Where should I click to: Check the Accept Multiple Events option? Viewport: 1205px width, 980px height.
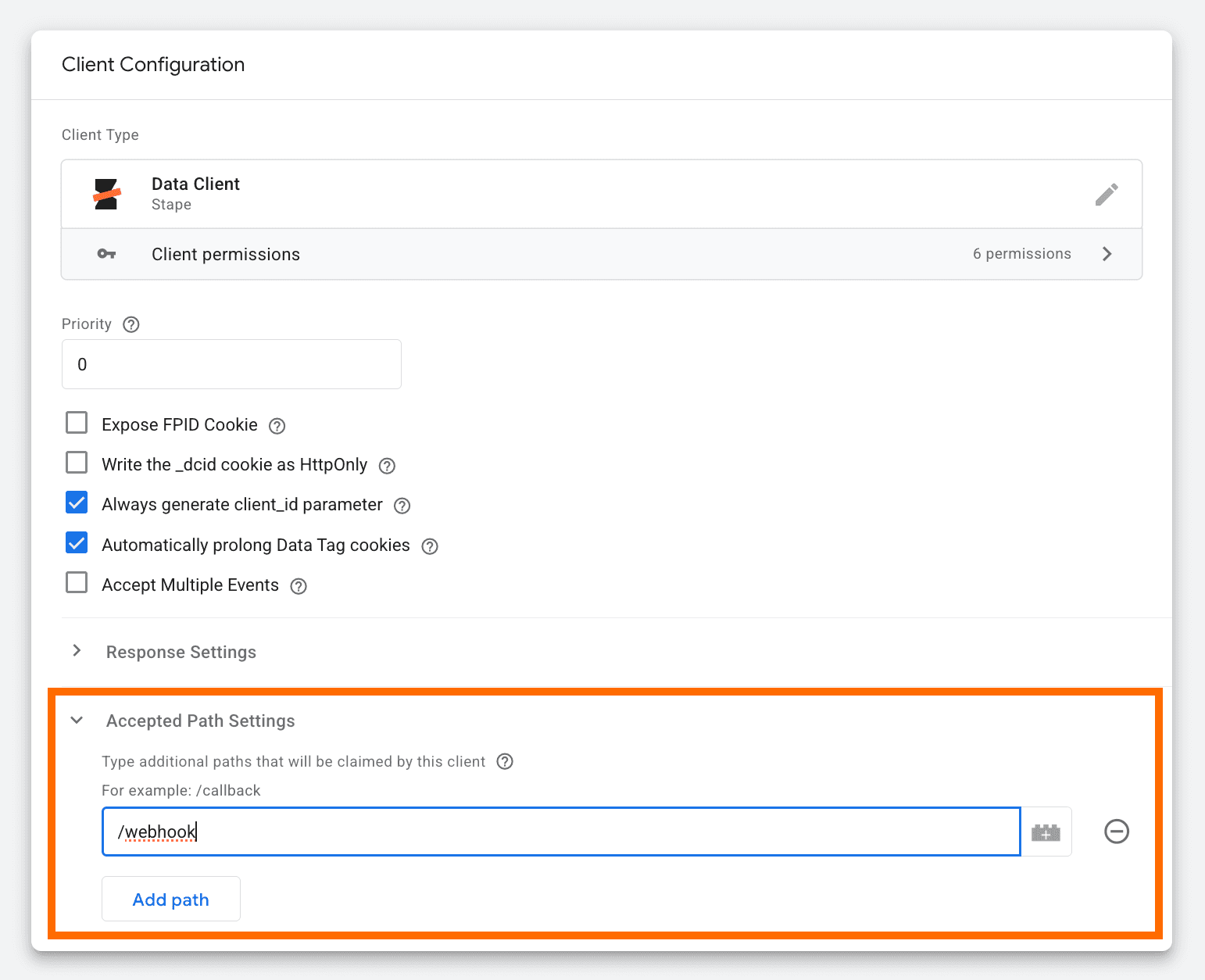(x=76, y=582)
